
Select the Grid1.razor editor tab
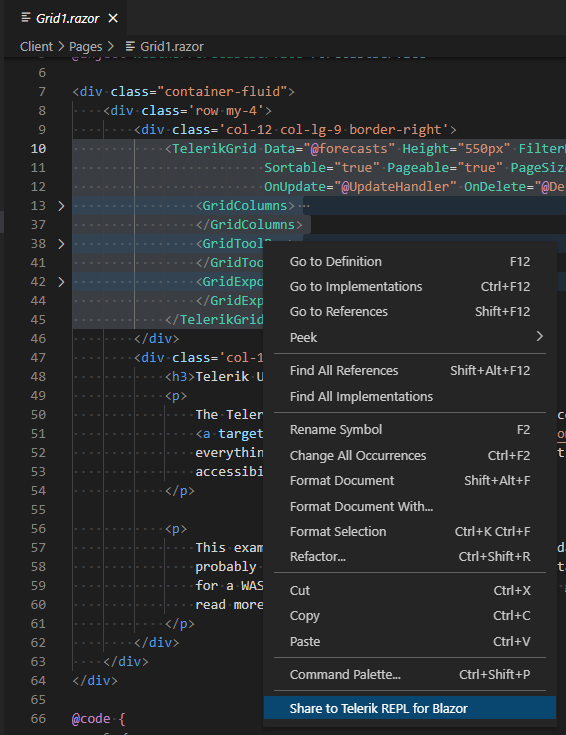[66, 18]
